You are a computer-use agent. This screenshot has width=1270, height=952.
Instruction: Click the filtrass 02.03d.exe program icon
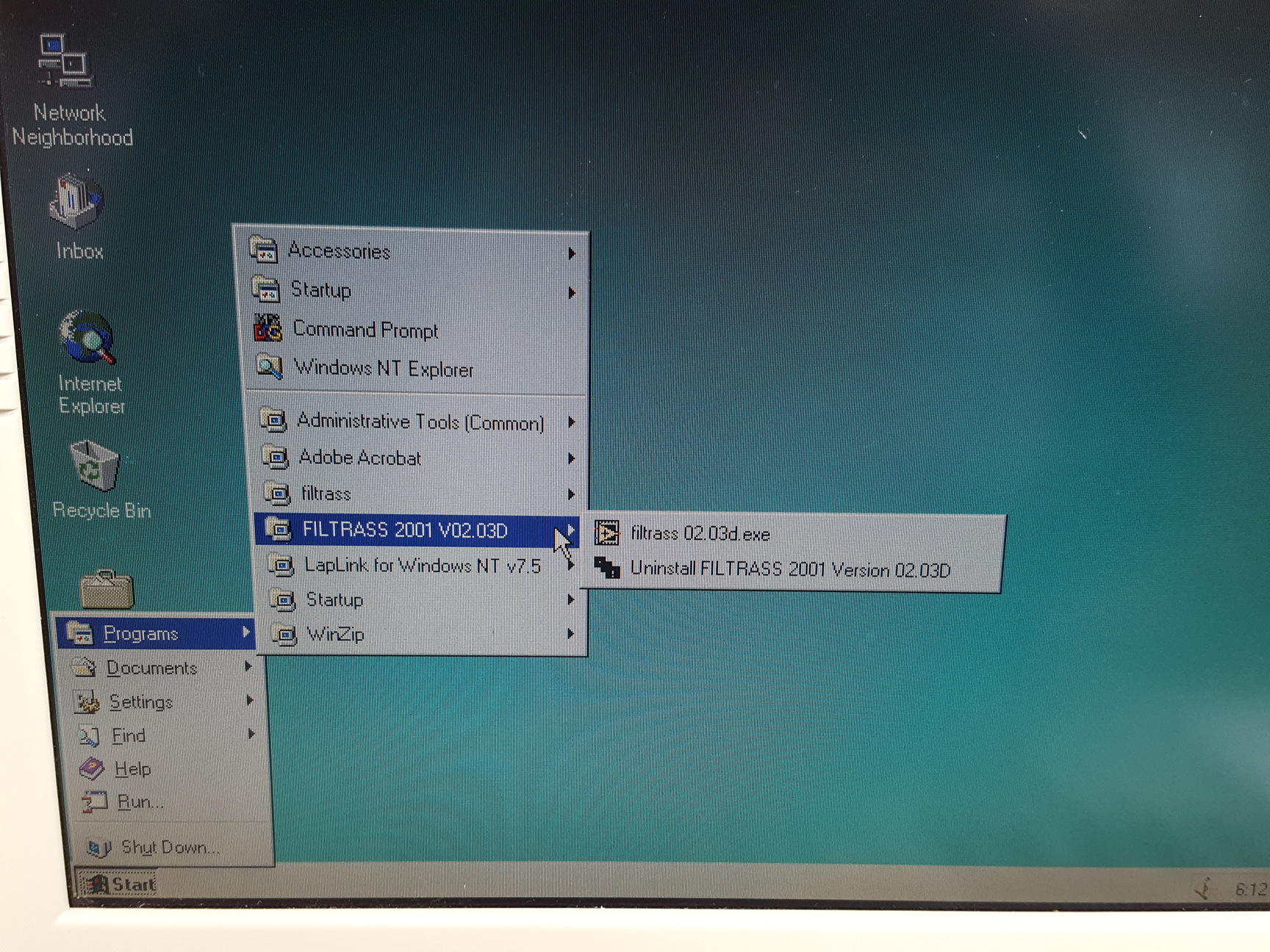pos(607,533)
